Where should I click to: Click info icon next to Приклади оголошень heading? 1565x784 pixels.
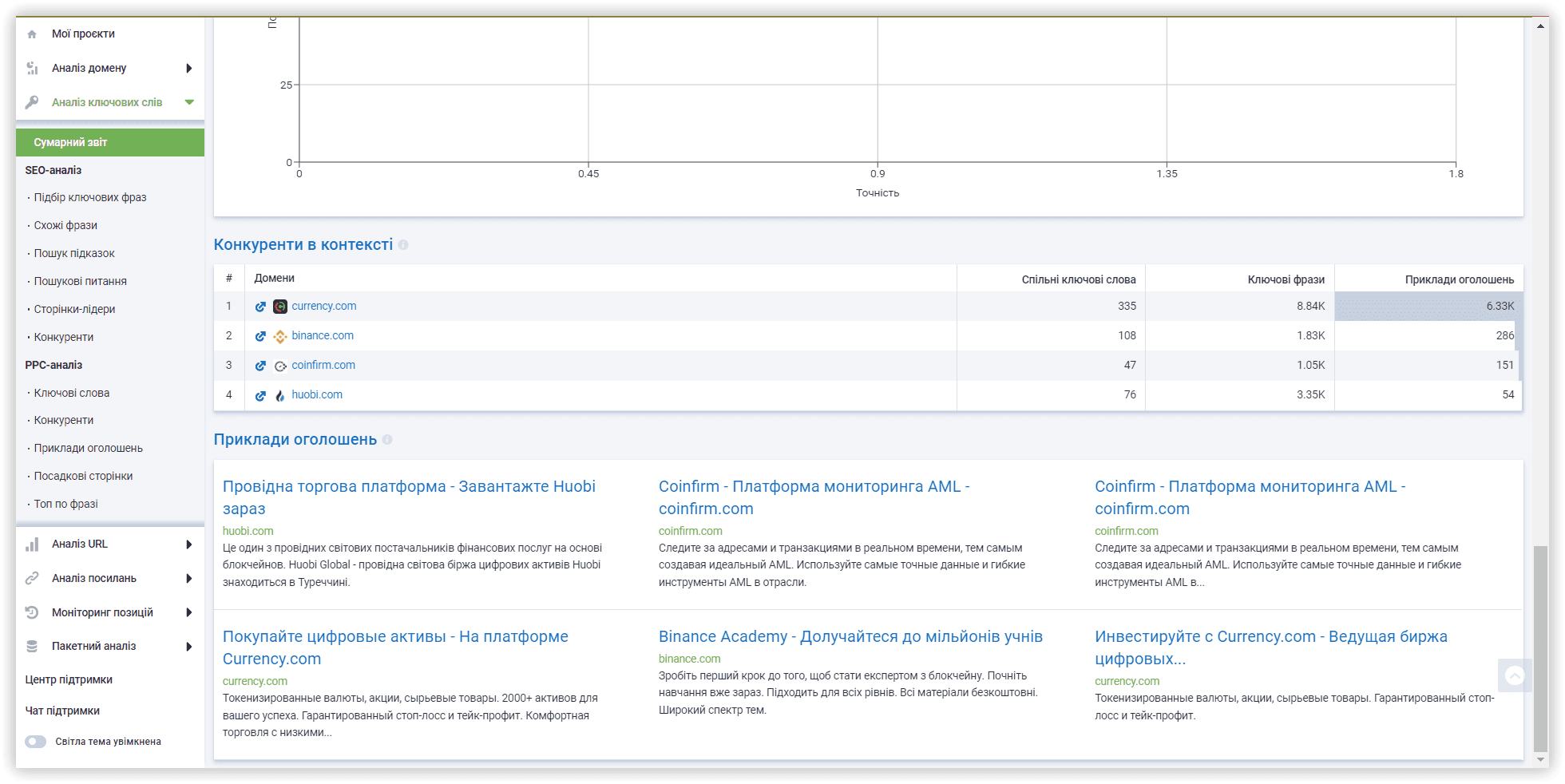(x=387, y=440)
